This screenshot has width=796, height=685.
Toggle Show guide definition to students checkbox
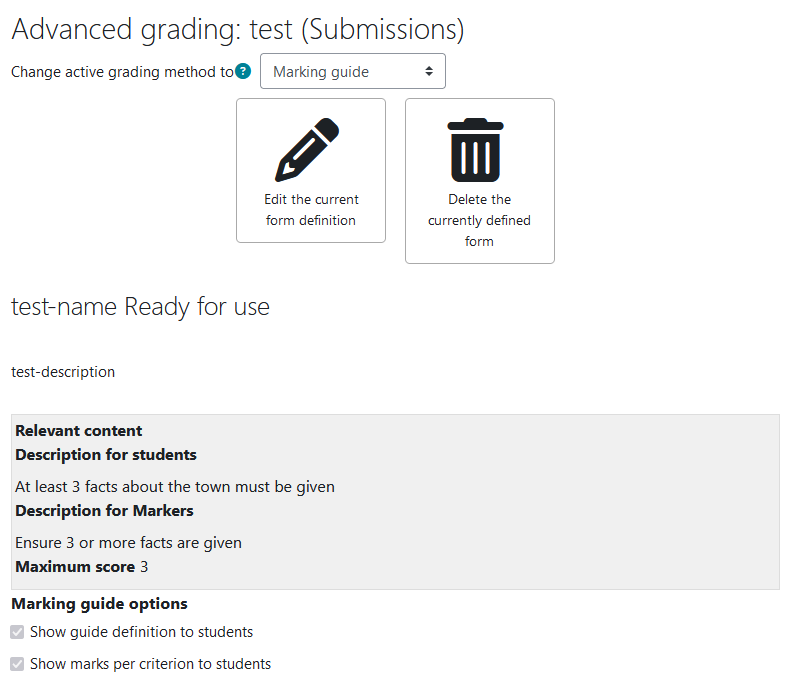pos(17,632)
